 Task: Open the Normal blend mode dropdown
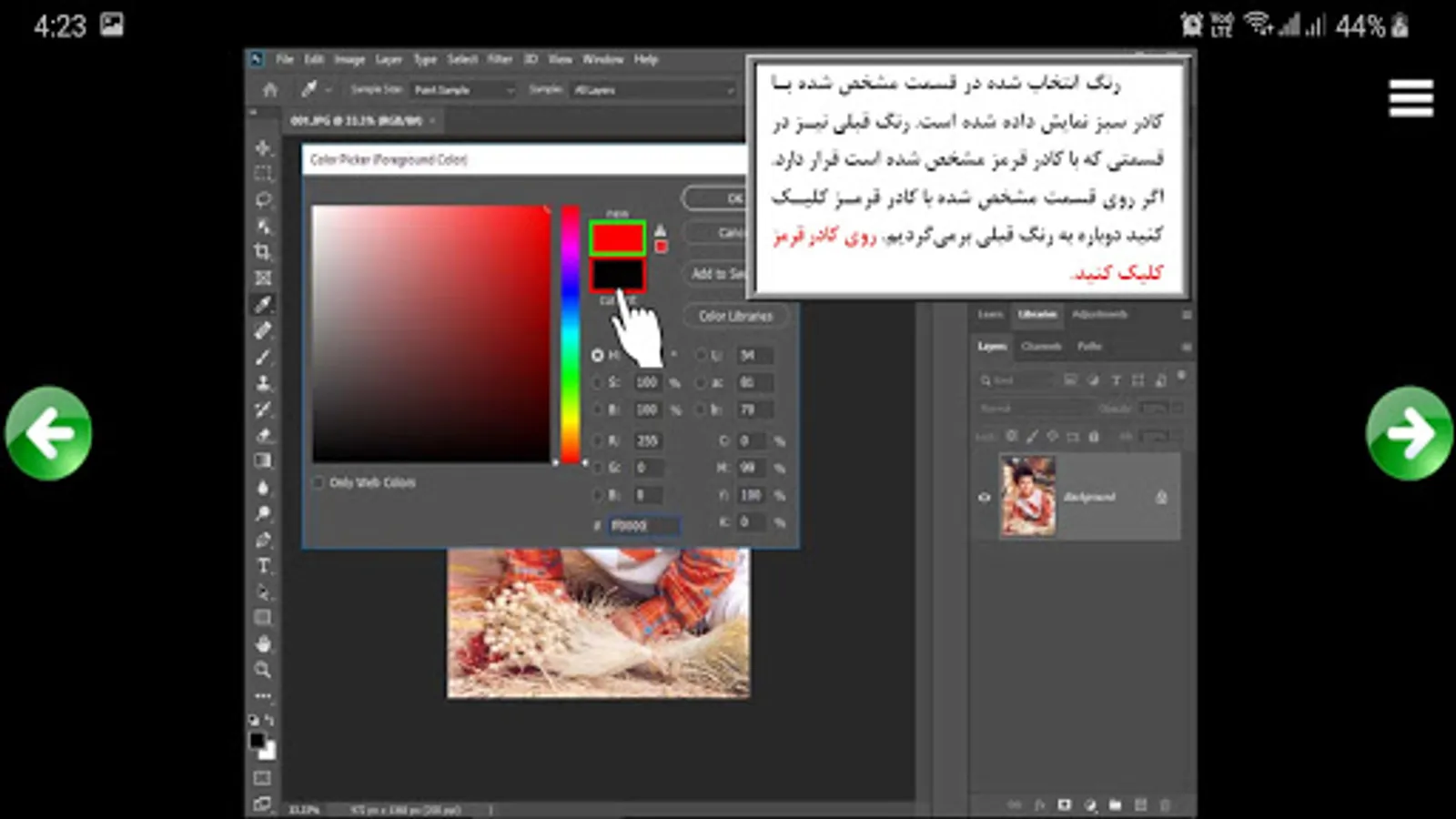pos(1034,409)
